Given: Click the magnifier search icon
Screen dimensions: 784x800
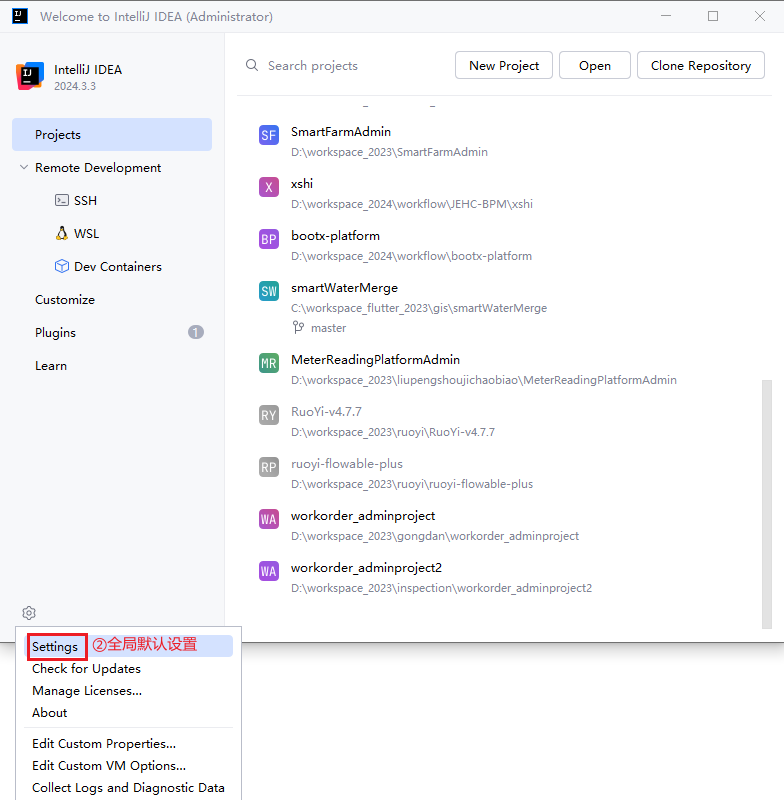Looking at the screenshot, I should click(x=252, y=65).
